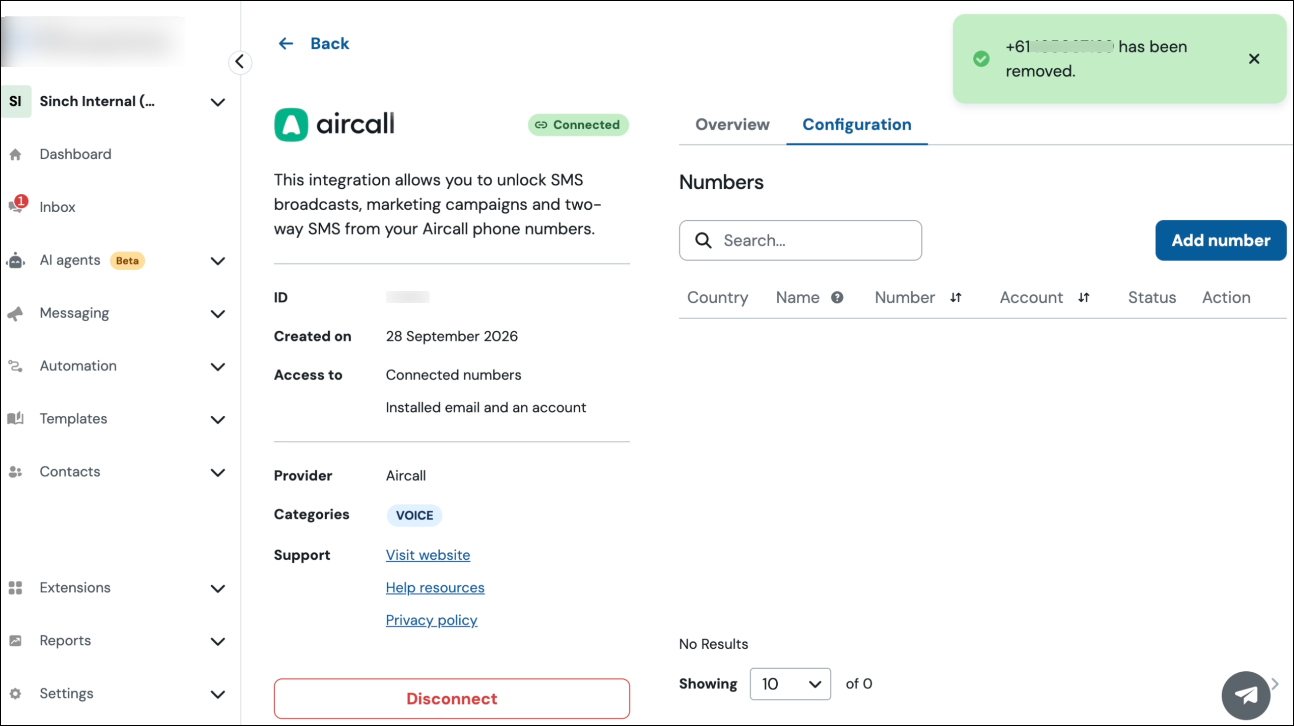Switch to the Overview tab
The height and width of the screenshot is (726, 1294).
[x=732, y=125]
